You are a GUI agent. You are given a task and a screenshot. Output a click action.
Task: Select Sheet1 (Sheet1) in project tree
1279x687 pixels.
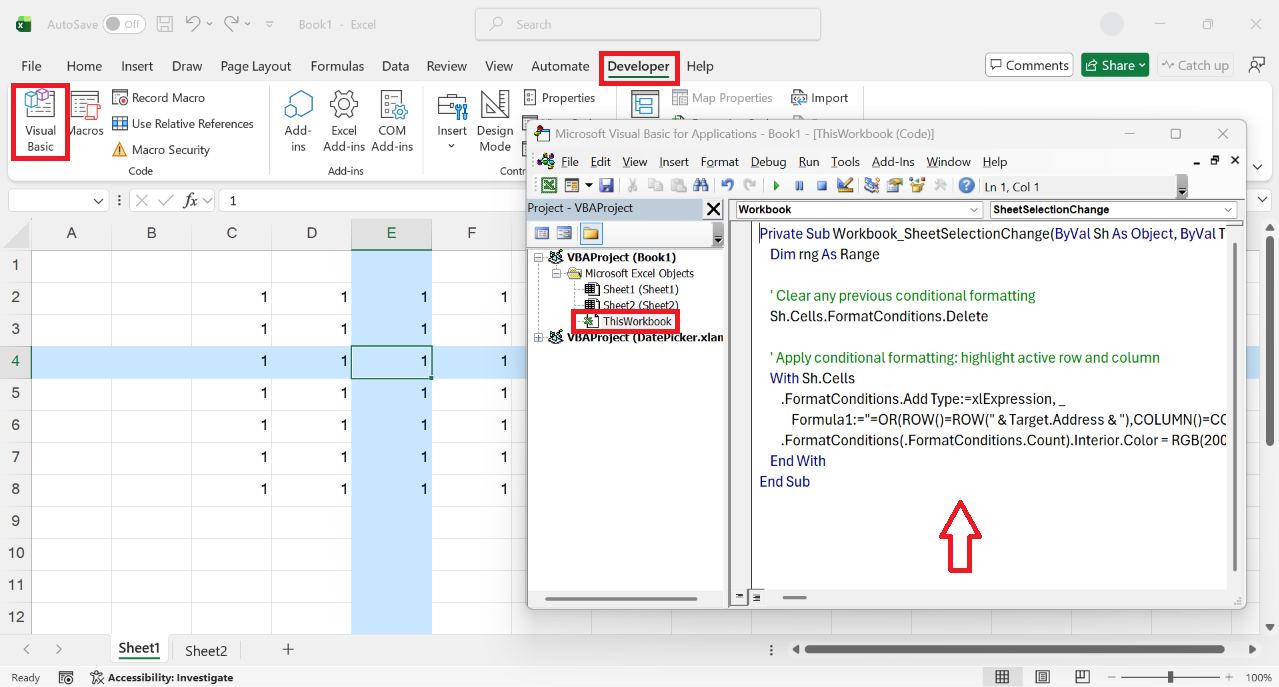tap(640, 289)
